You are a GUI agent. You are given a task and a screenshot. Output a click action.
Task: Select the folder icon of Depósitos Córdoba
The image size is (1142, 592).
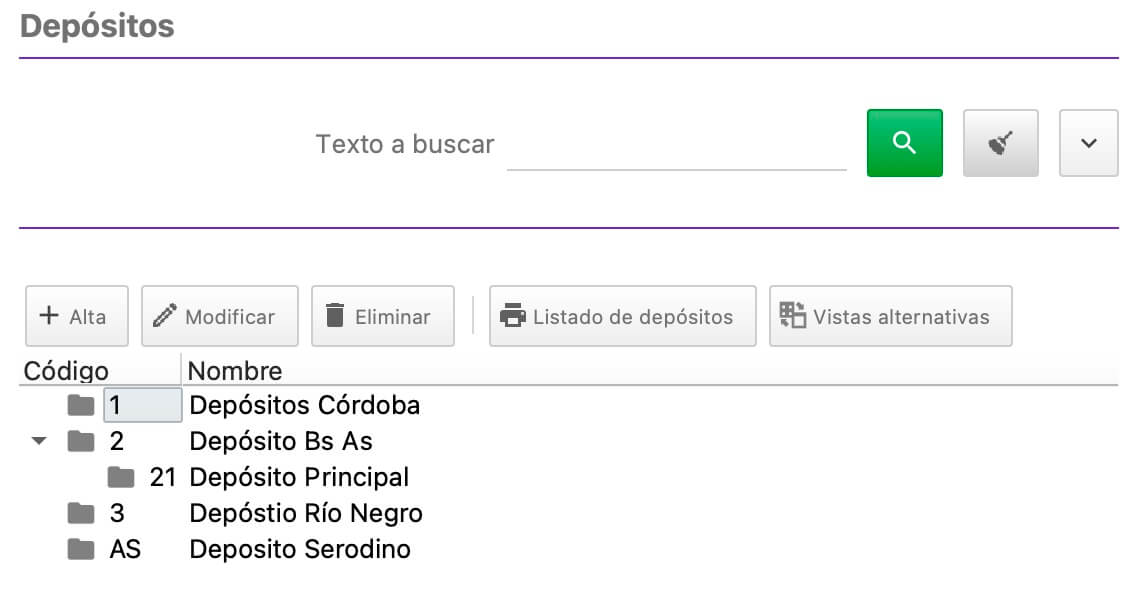(x=81, y=405)
